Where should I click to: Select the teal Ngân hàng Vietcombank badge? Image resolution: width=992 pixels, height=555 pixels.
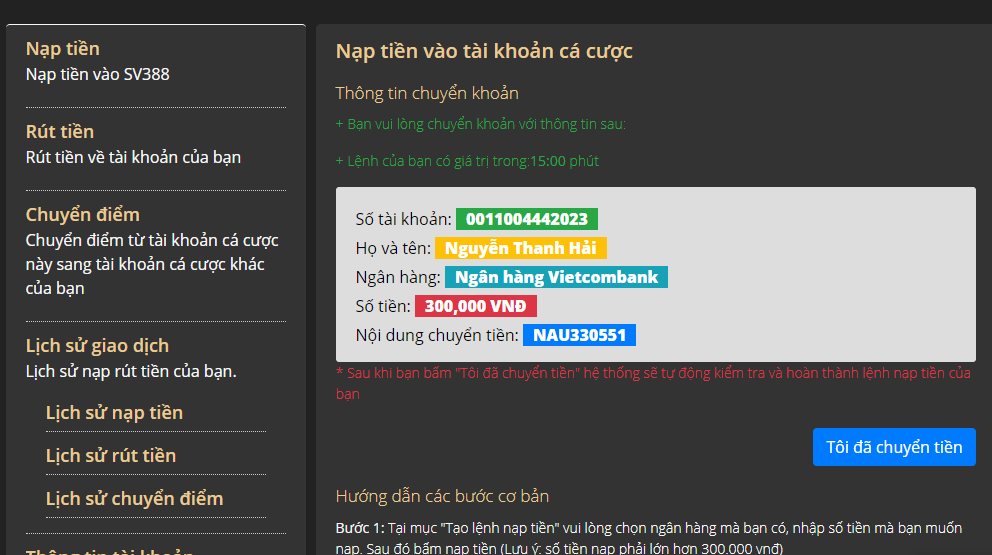pos(556,277)
